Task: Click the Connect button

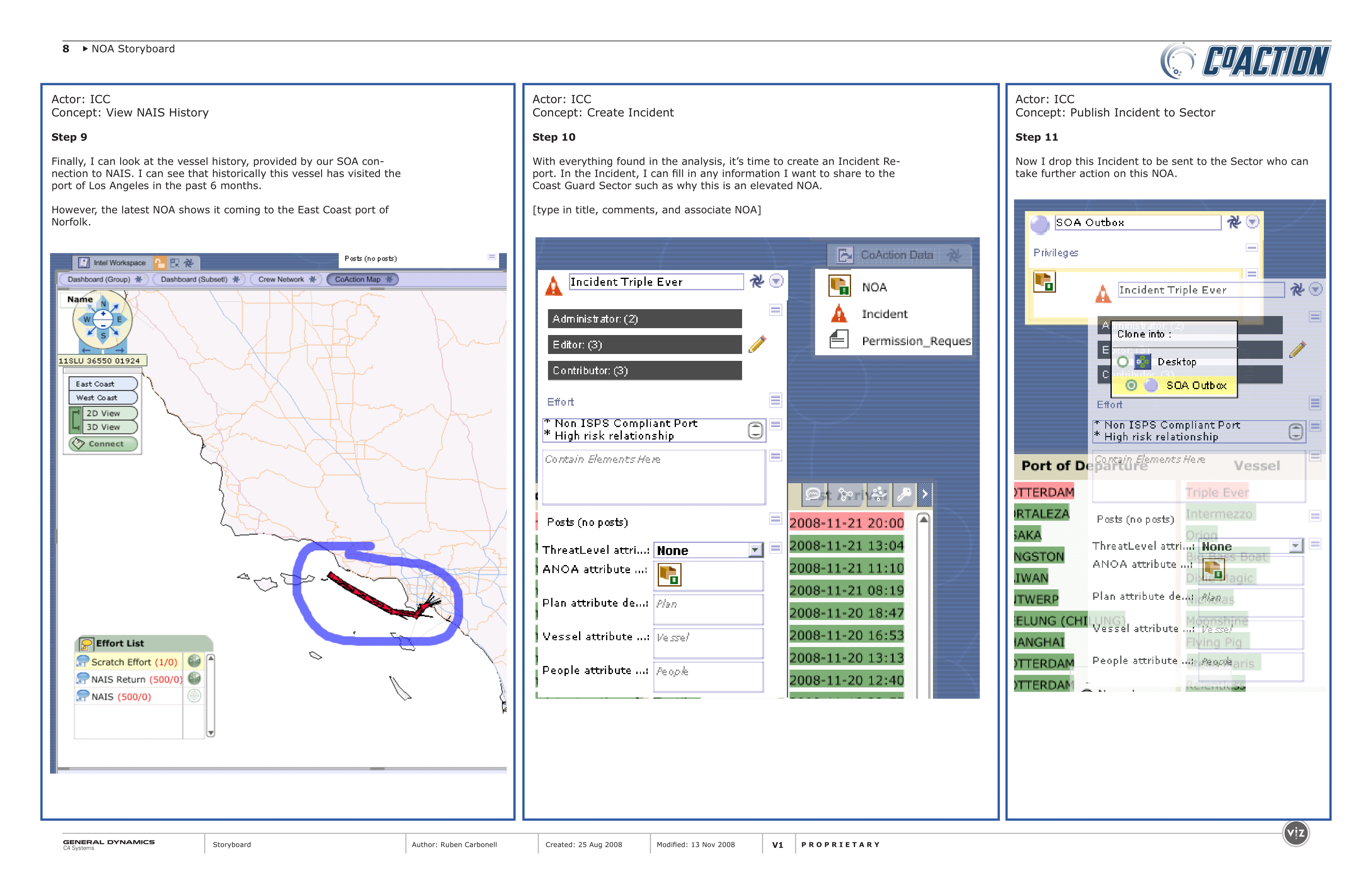Action: tap(103, 444)
